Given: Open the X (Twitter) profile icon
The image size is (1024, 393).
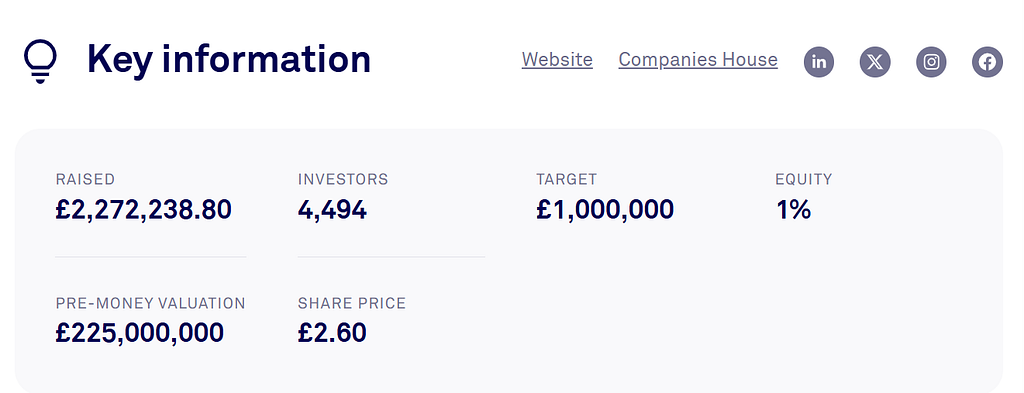Looking at the screenshot, I should click(x=875, y=62).
